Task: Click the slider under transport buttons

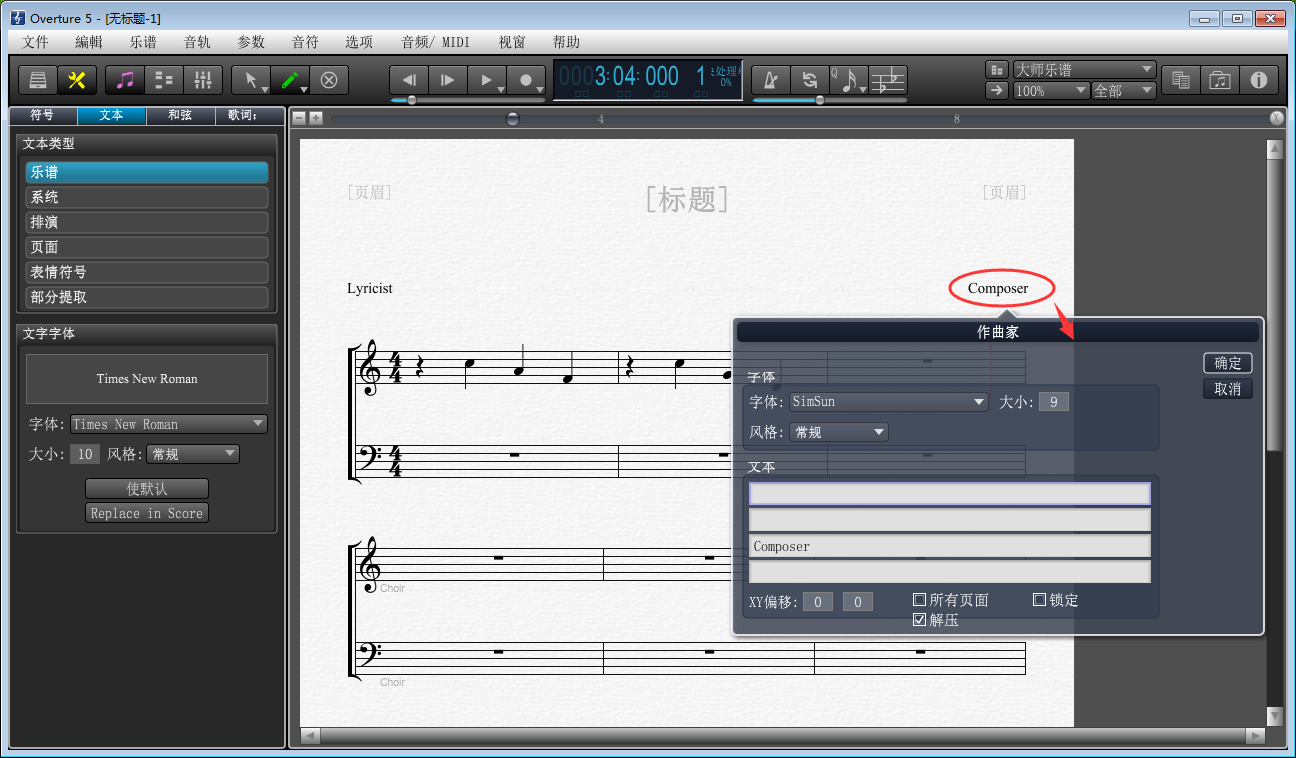Action: pos(467,100)
